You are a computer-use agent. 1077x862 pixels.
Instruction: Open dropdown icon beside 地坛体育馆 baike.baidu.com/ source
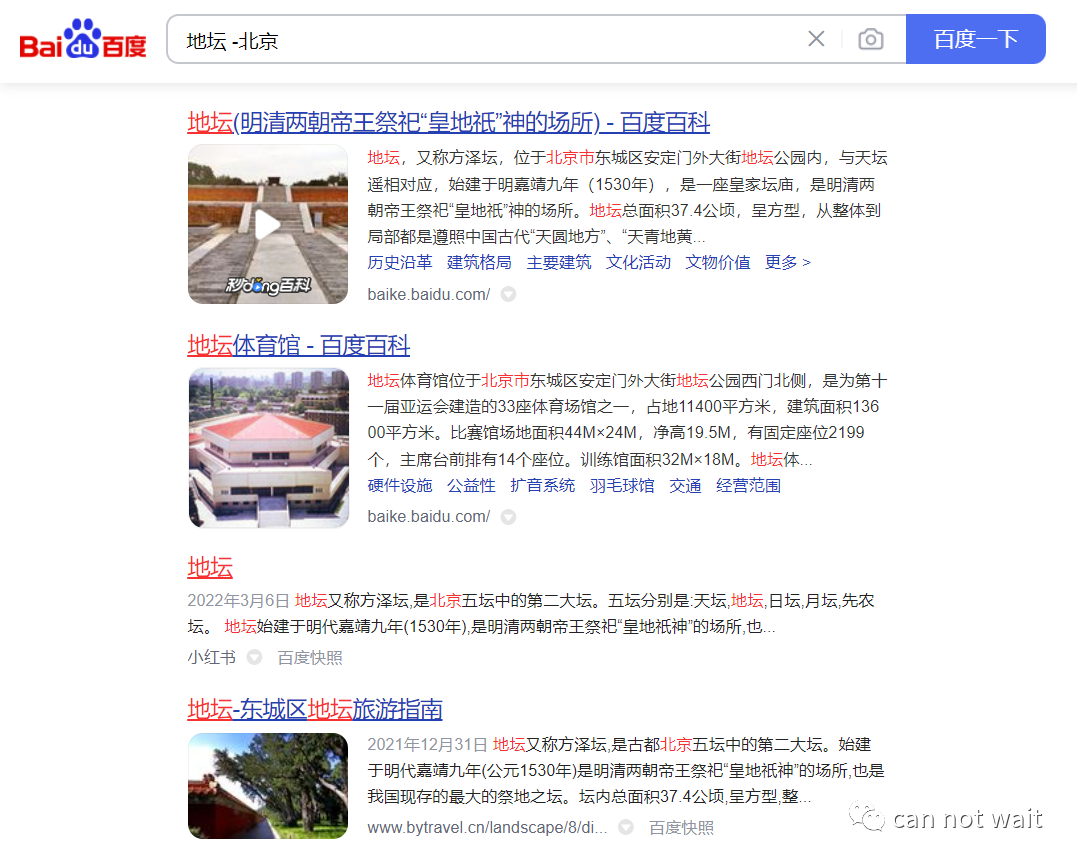coord(508,517)
